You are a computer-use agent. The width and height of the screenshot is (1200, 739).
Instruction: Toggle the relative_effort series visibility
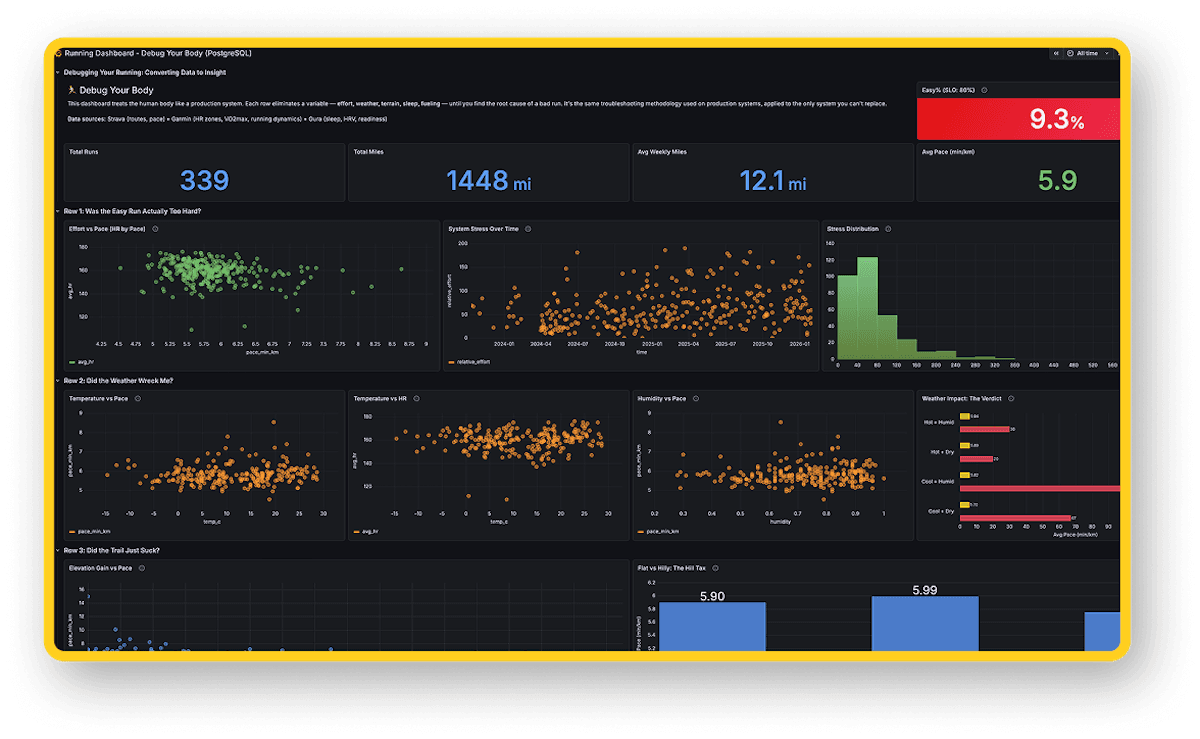tap(474, 363)
